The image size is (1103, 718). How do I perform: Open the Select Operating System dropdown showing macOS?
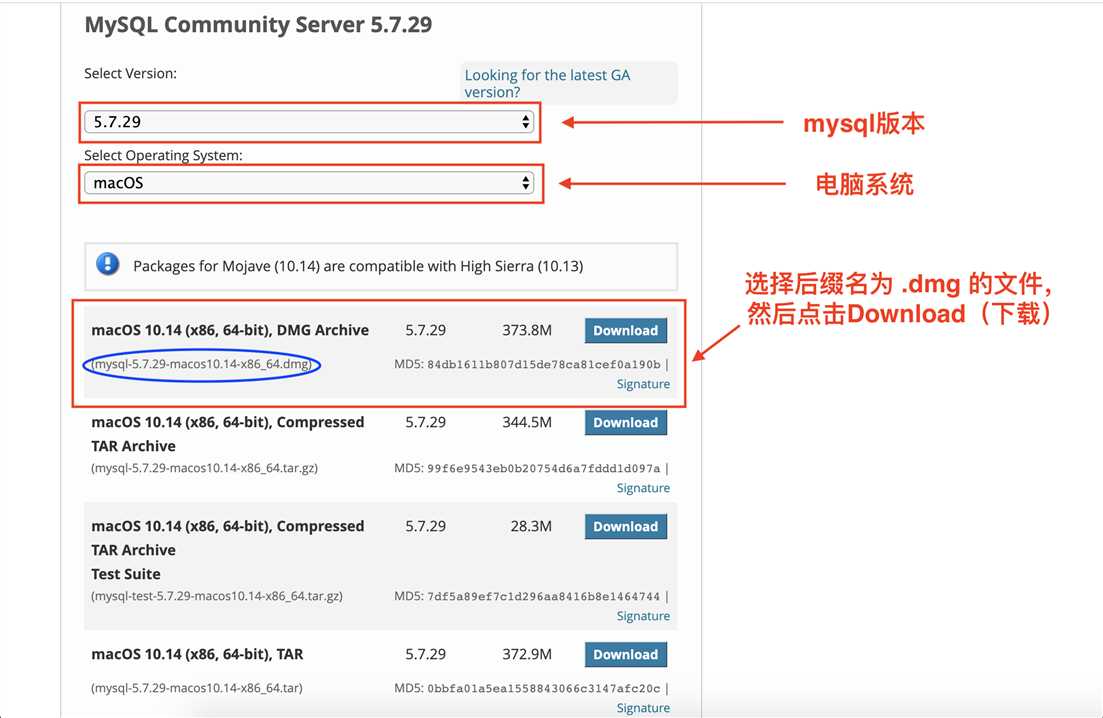pyautogui.click(x=310, y=183)
